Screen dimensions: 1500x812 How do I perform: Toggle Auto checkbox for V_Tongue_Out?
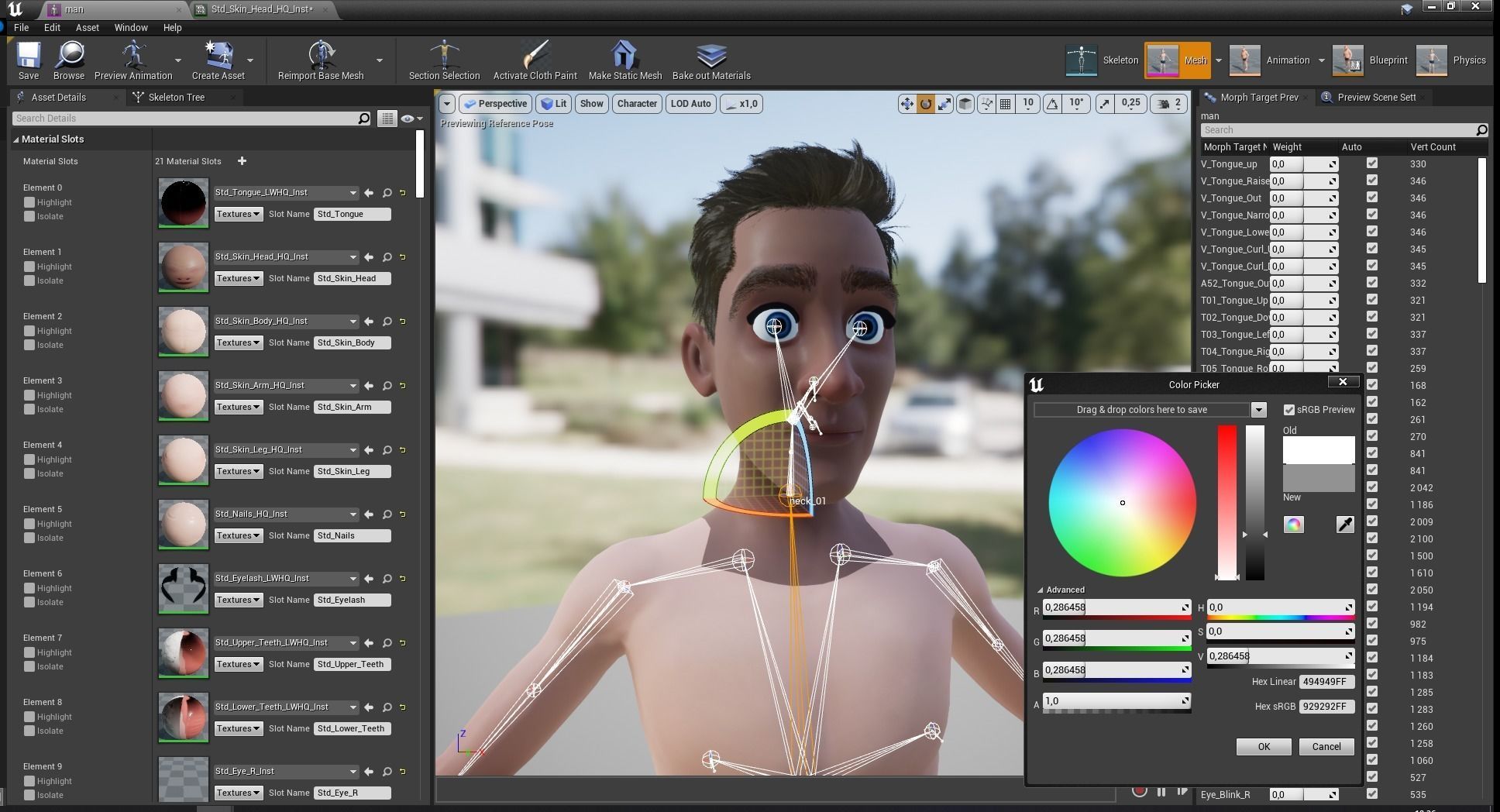click(1372, 198)
